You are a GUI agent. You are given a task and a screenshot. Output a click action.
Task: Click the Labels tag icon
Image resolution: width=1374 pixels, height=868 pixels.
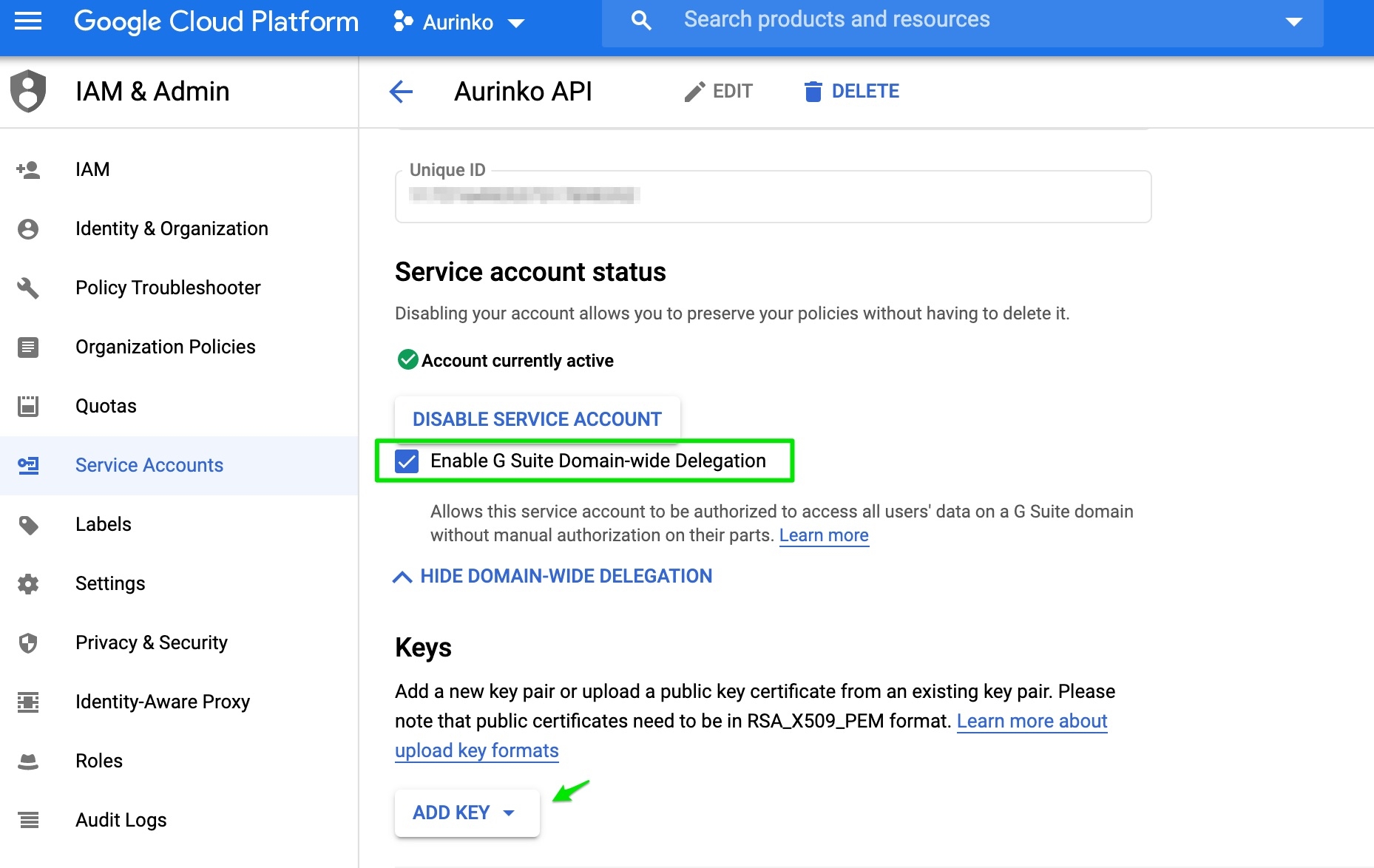[x=28, y=525]
